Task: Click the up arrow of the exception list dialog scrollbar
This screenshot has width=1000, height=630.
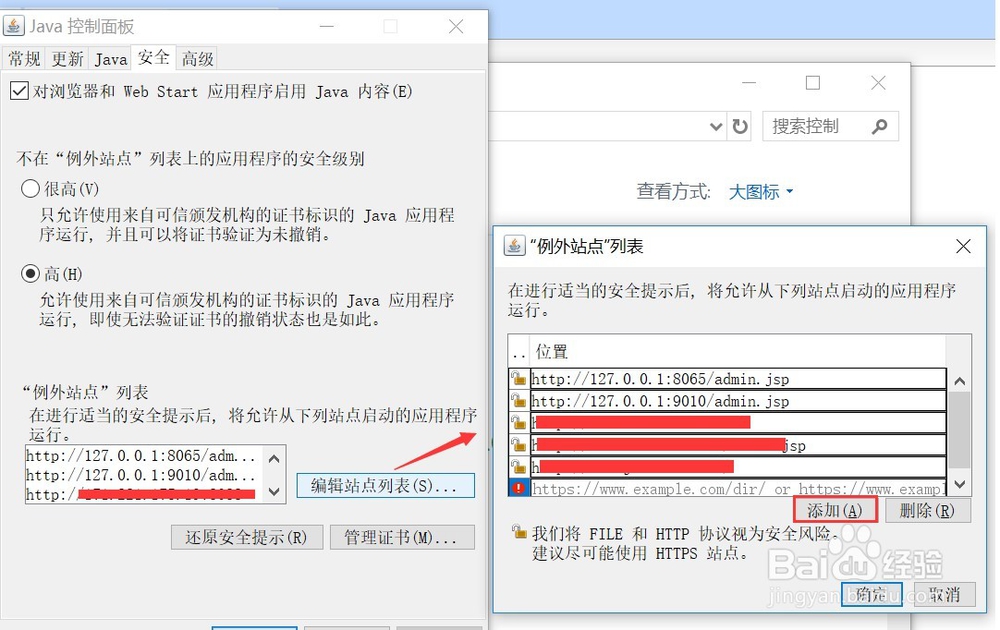Action: click(x=959, y=381)
